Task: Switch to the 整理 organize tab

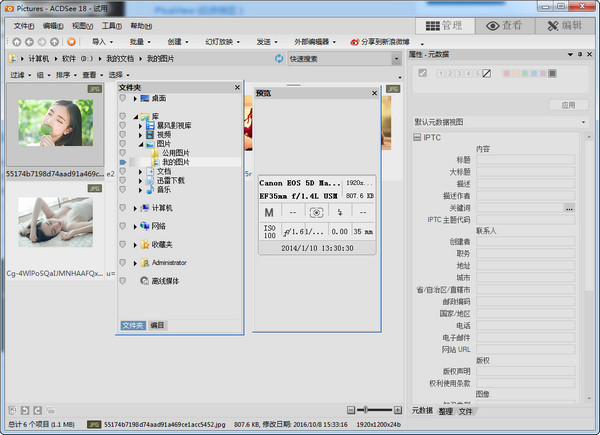Action: click(445, 411)
